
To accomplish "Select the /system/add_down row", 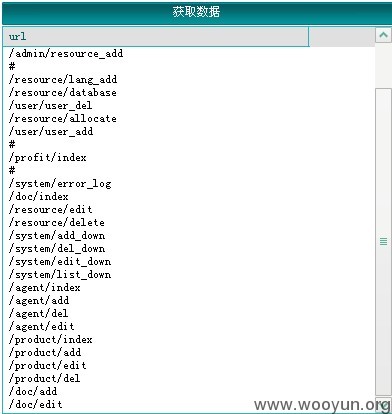I will click(57, 236).
